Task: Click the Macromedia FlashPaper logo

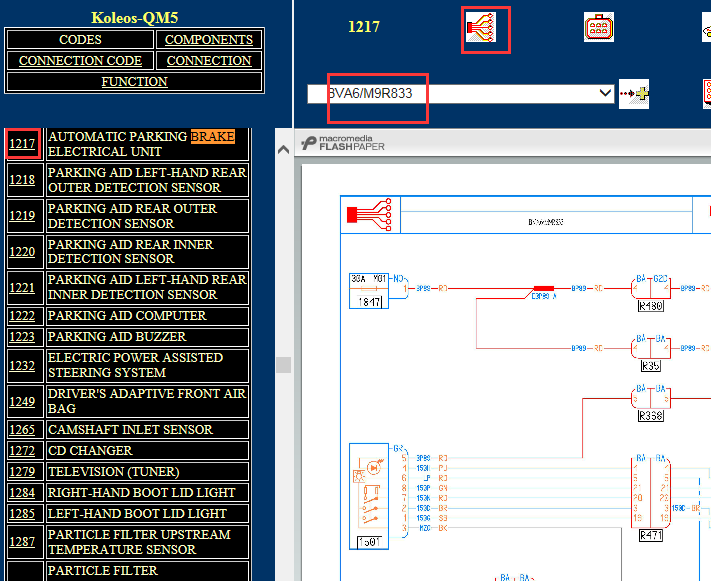Action: click(343, 143)
